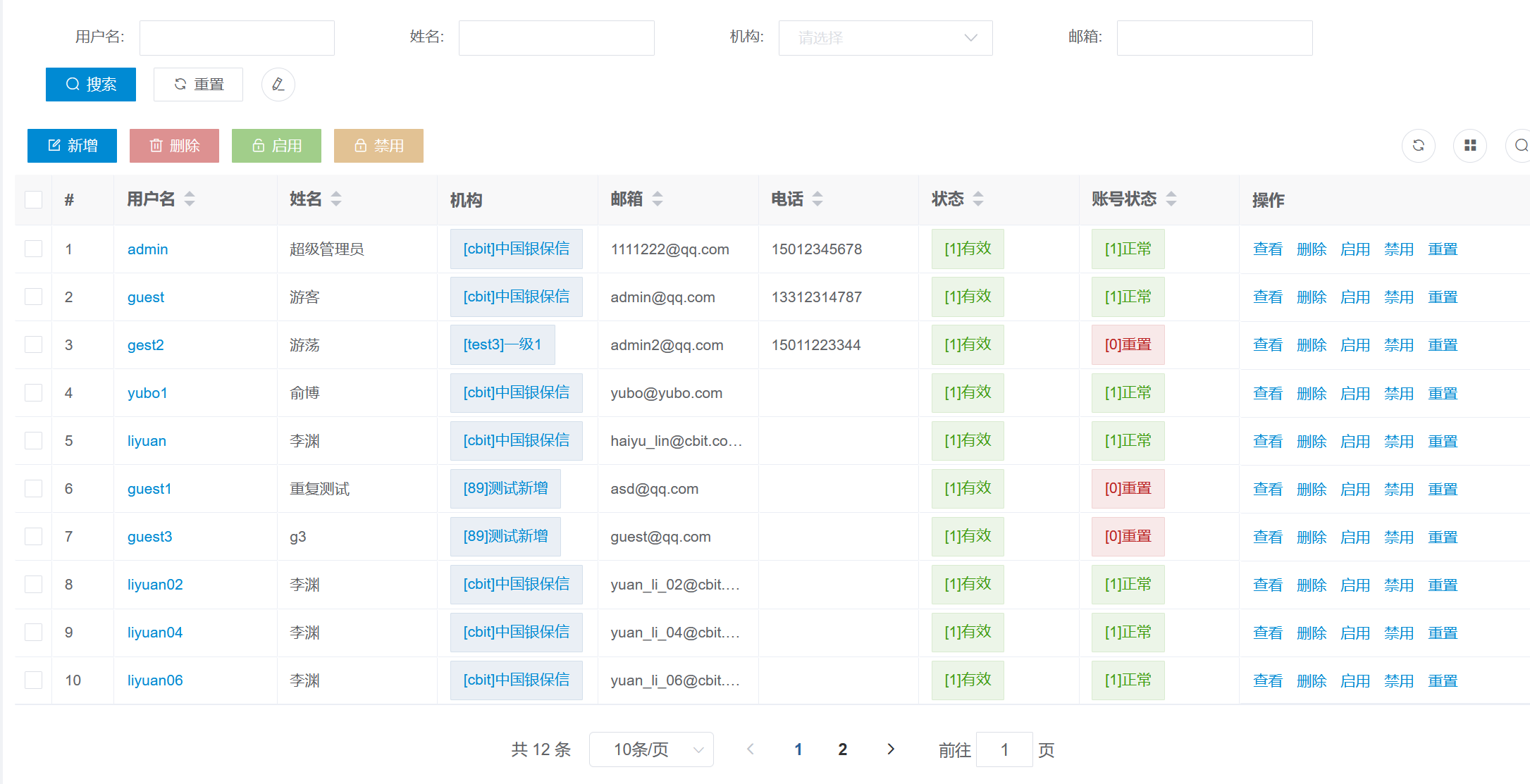Open the gest2 username link
Screen dimensions: 1530x784
tap(145, 345)
